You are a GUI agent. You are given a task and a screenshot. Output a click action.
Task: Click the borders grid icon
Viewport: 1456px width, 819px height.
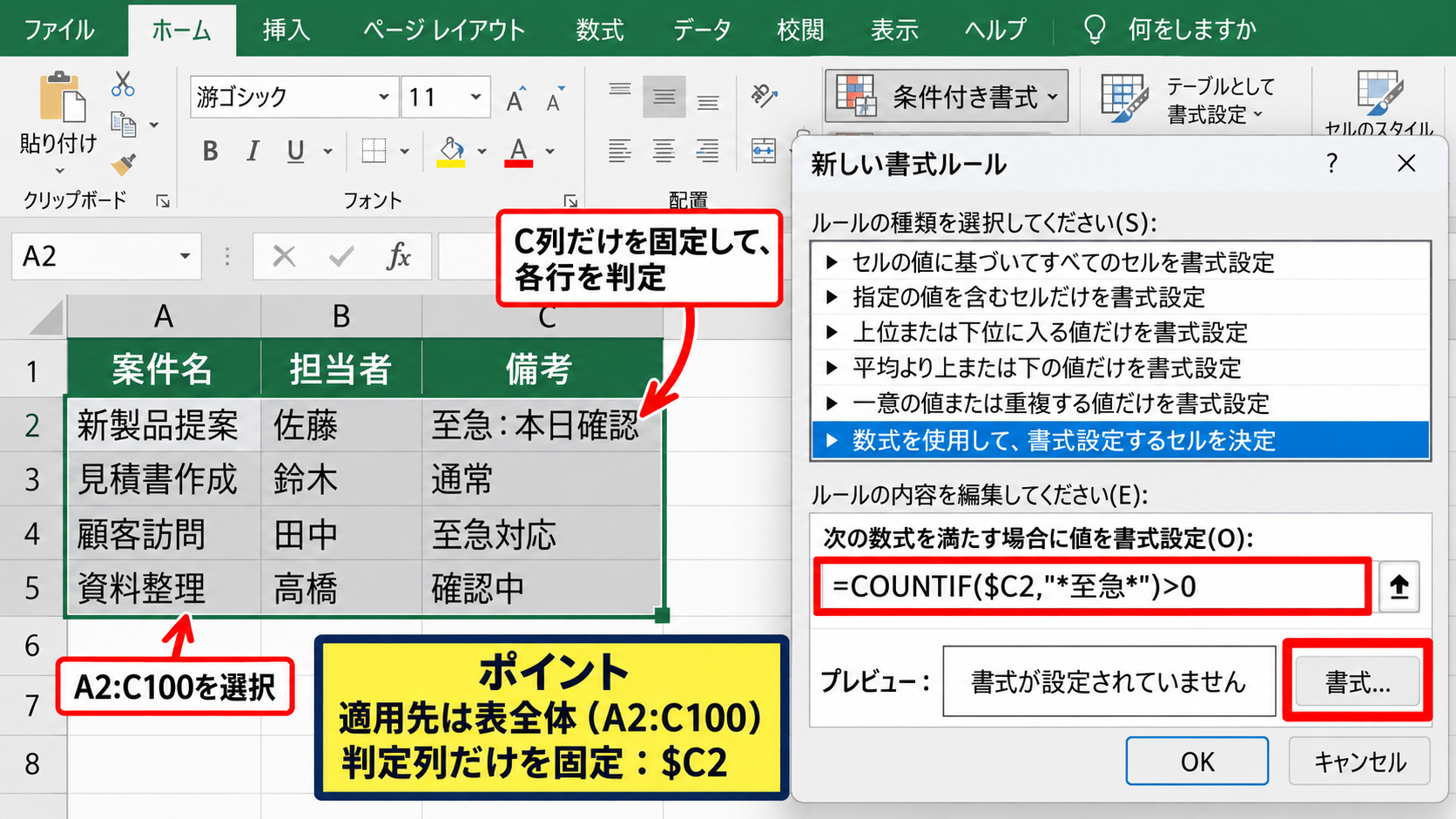click(x=374, y=151)
